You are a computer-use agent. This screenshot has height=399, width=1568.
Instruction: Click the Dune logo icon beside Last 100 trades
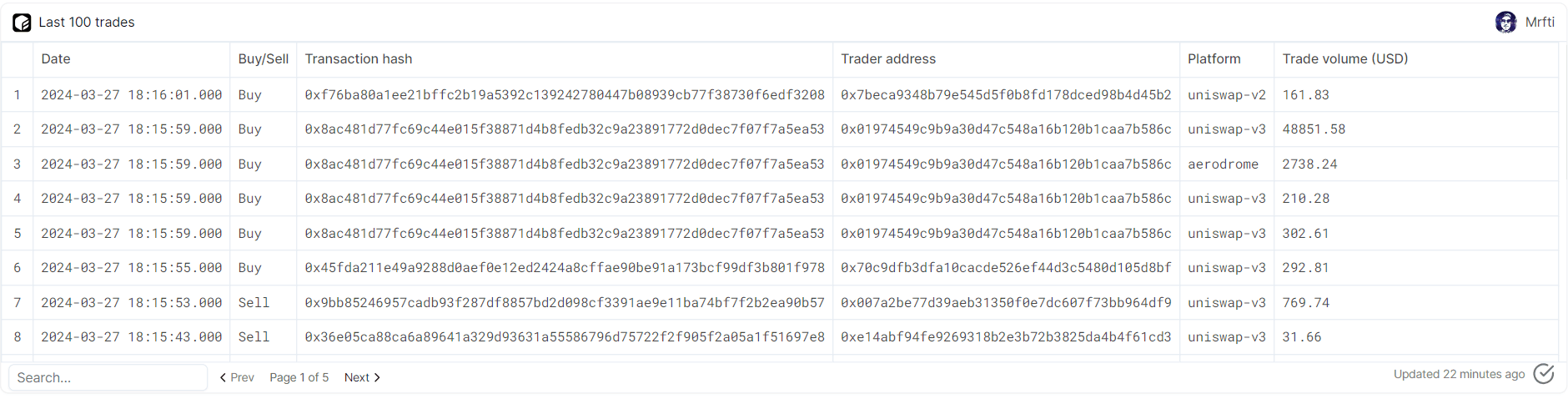click(x=22, y=23)
